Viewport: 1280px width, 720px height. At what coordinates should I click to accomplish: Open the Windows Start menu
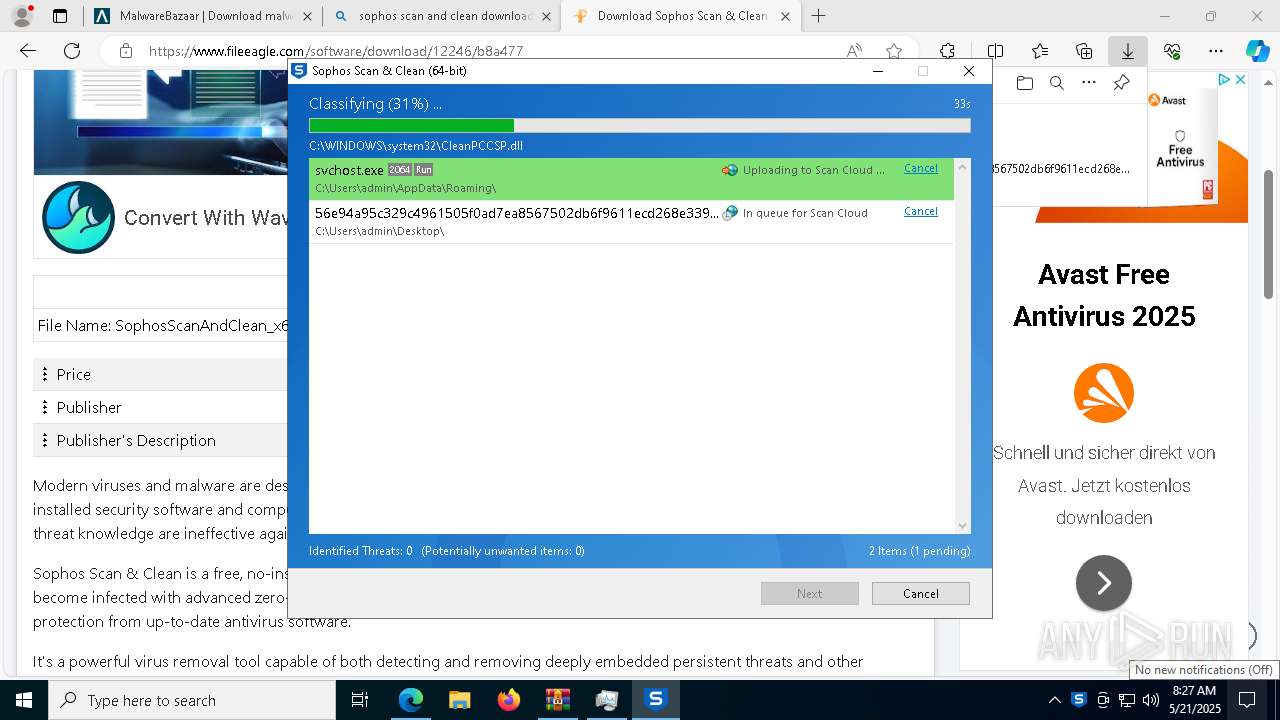24,700
